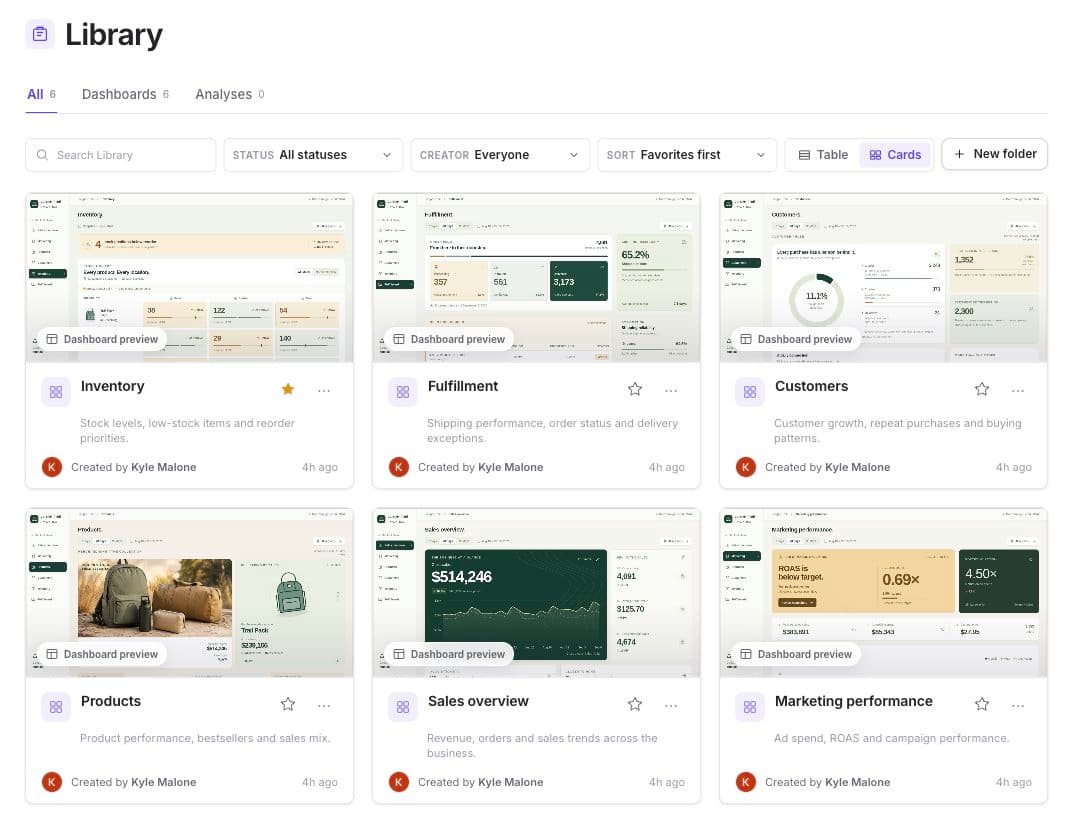
Task: Open the more options menu for Sales overview
Action: click(671, 705)
